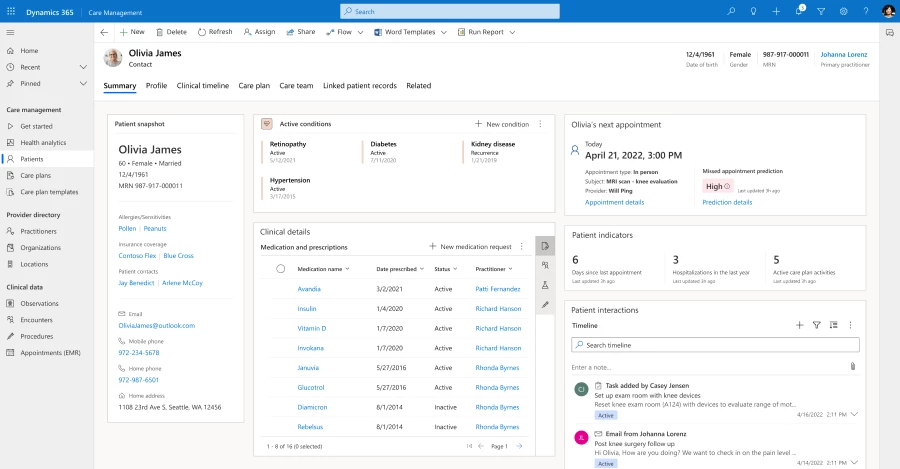The width and height of the screenshot is (900, 469).
Task: Switch to the Clinical timeline tab
Action: [202, 86]
